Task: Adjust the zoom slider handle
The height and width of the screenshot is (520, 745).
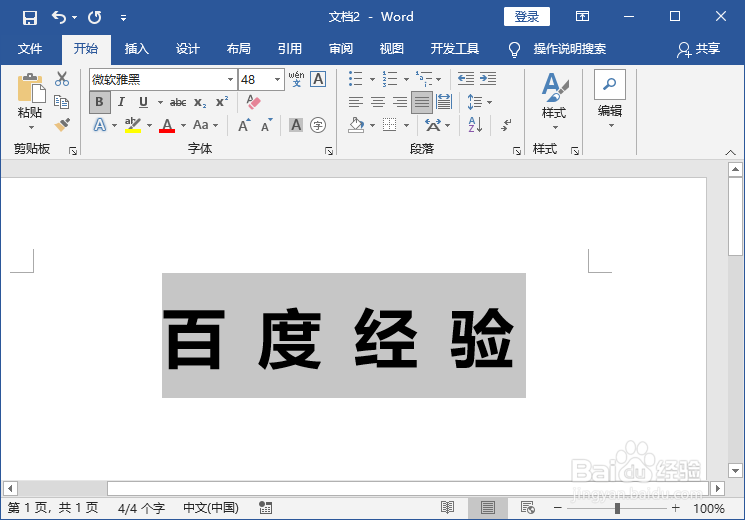Action: [x=617, y=508]
